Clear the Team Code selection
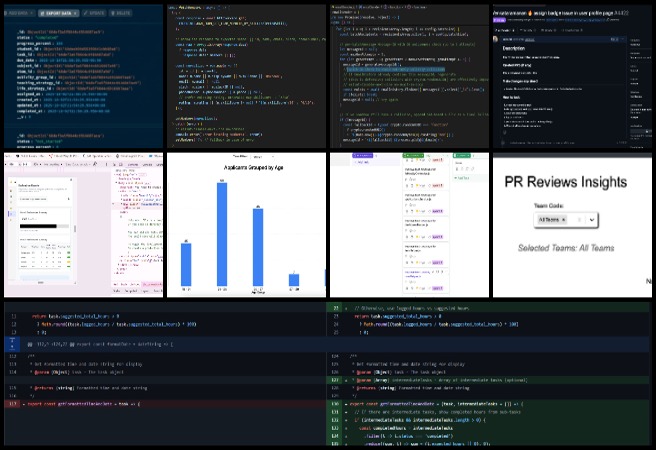The image size is (656, 450). click(x=580, y=219)
